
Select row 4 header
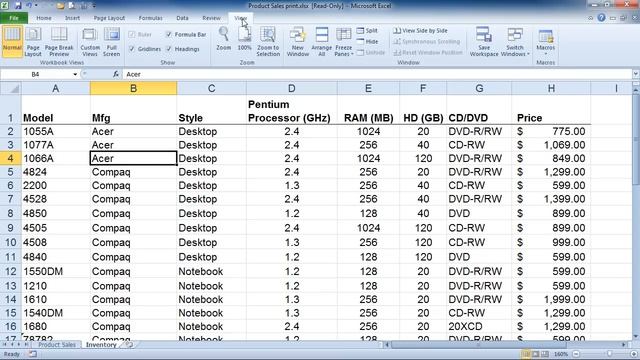(x=10, y=158)
